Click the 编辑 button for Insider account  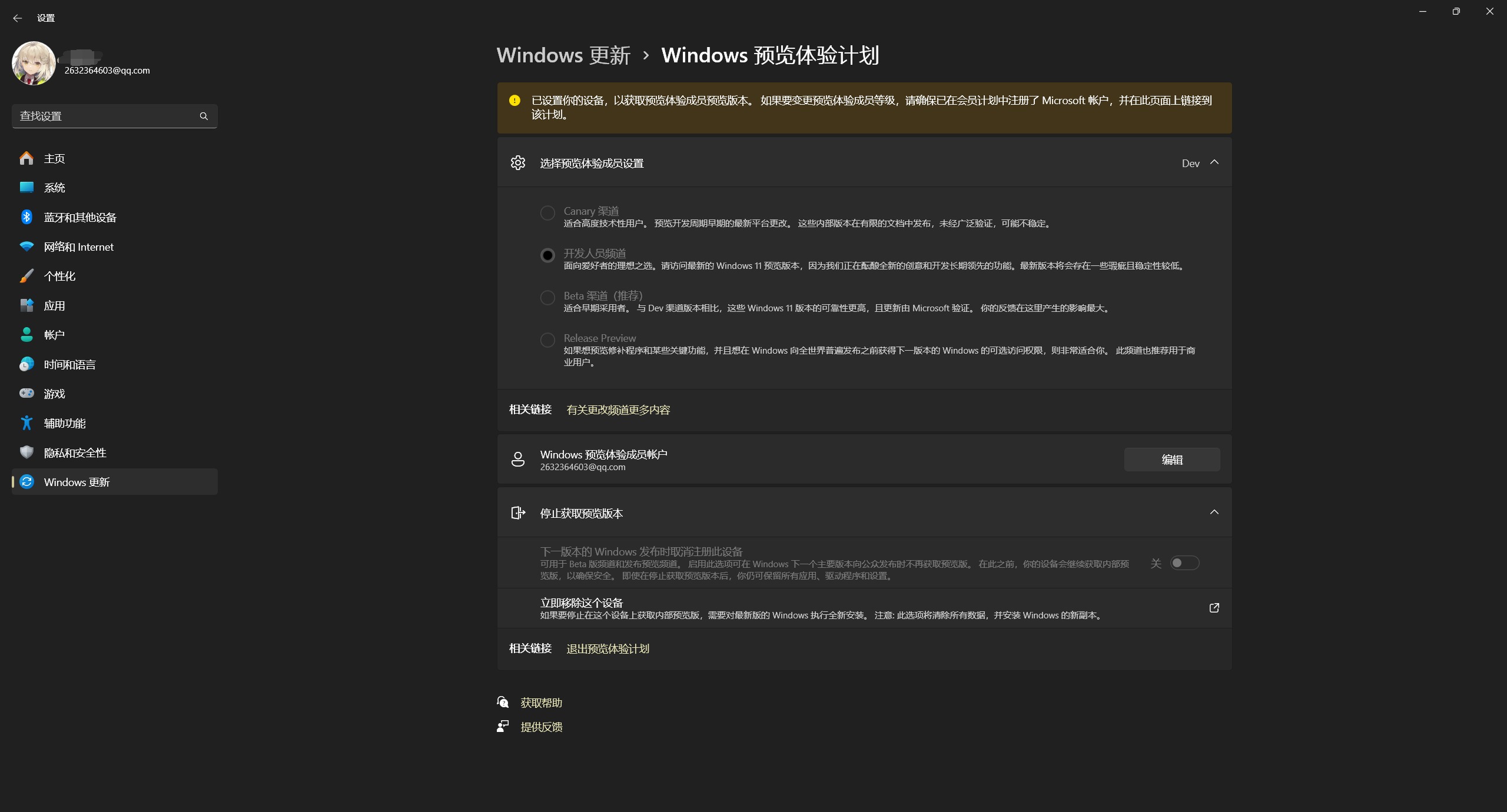(1171, 460)
